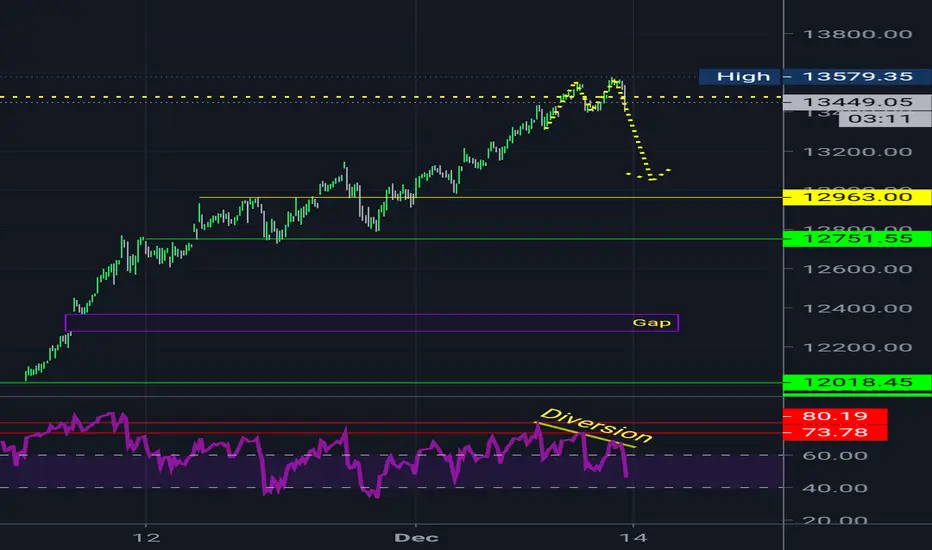This screenshot has height=550, width=932.
Task: Click the red RSI 80.19 label
Action: click(835, 416)
